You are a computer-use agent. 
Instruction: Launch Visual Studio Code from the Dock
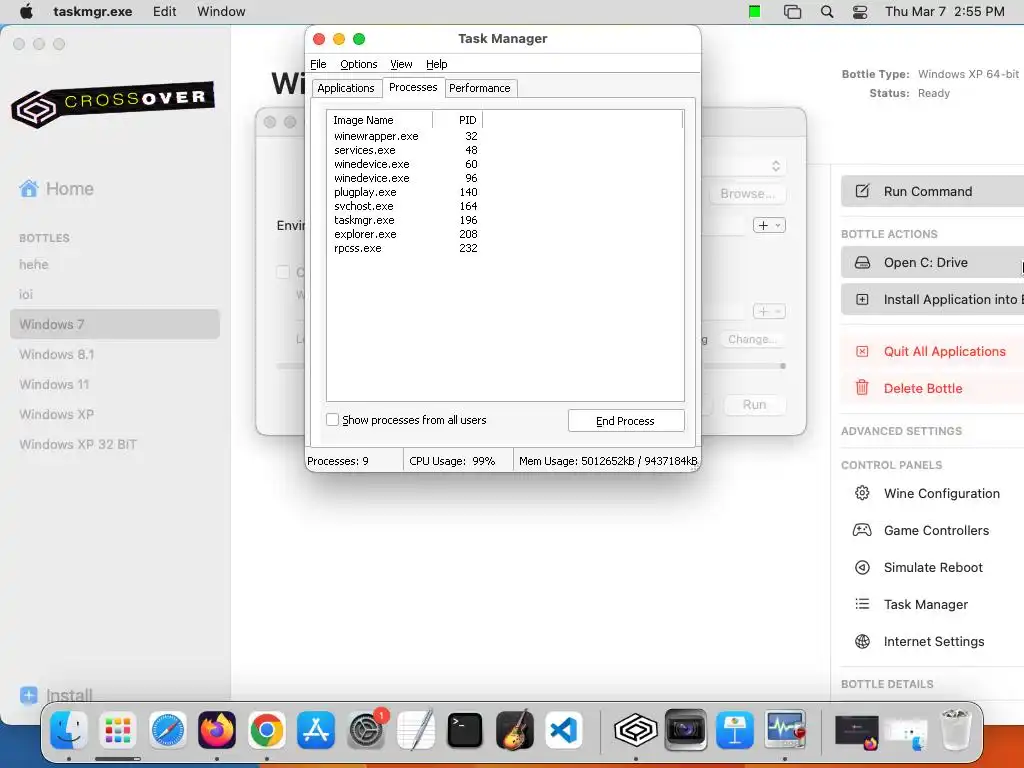pyautogui.click(x=564, y=729)
